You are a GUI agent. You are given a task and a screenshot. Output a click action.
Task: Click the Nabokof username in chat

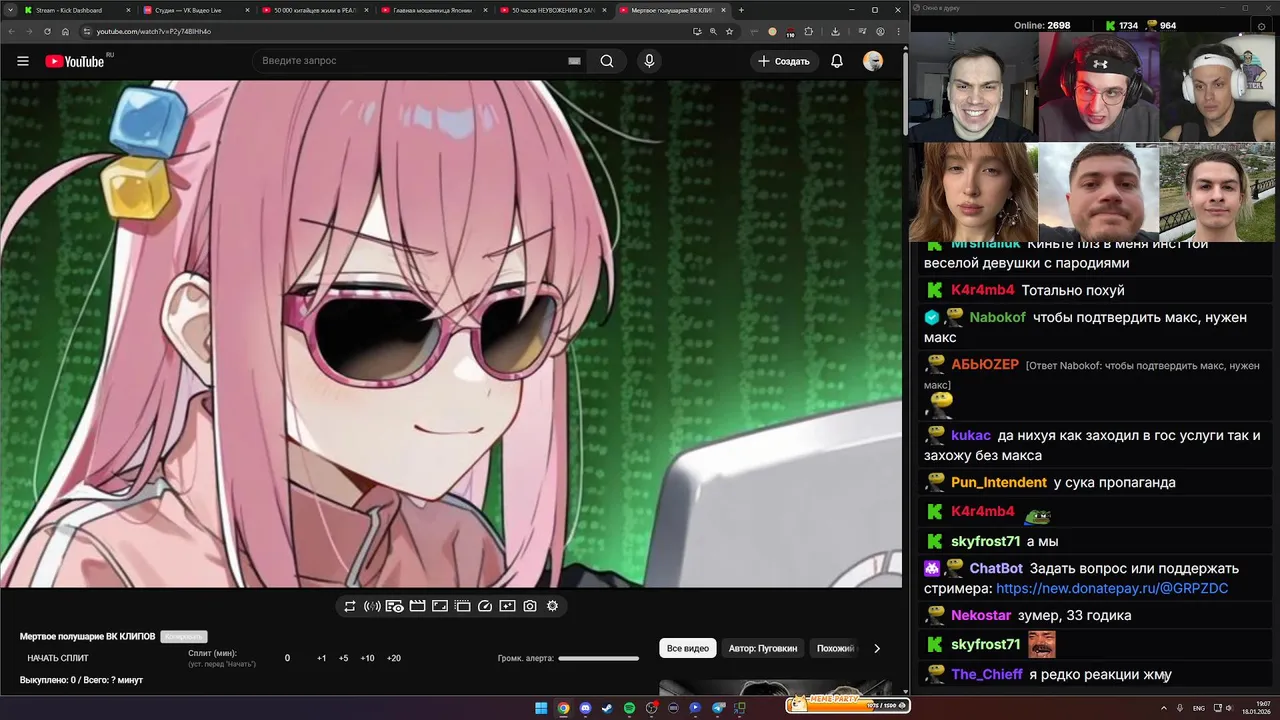click(x=997, y=317)
